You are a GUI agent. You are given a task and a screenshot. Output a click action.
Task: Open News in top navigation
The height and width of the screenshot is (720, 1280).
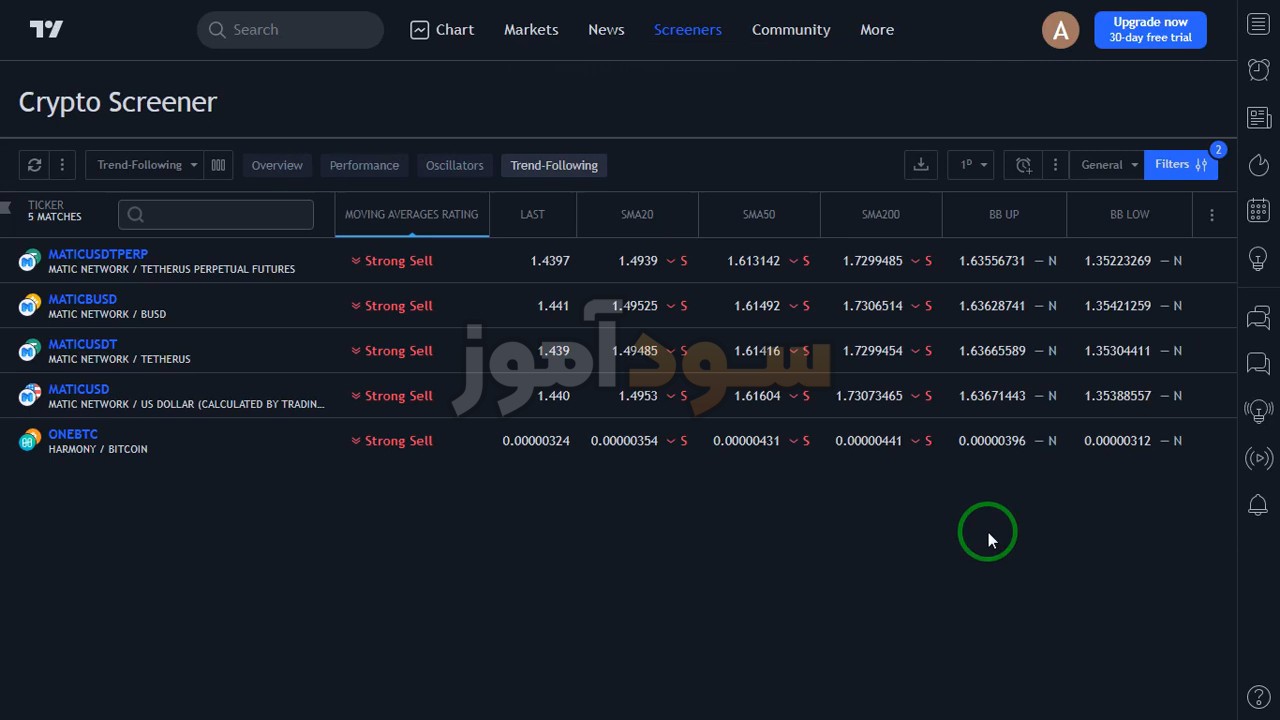point(606,30)
